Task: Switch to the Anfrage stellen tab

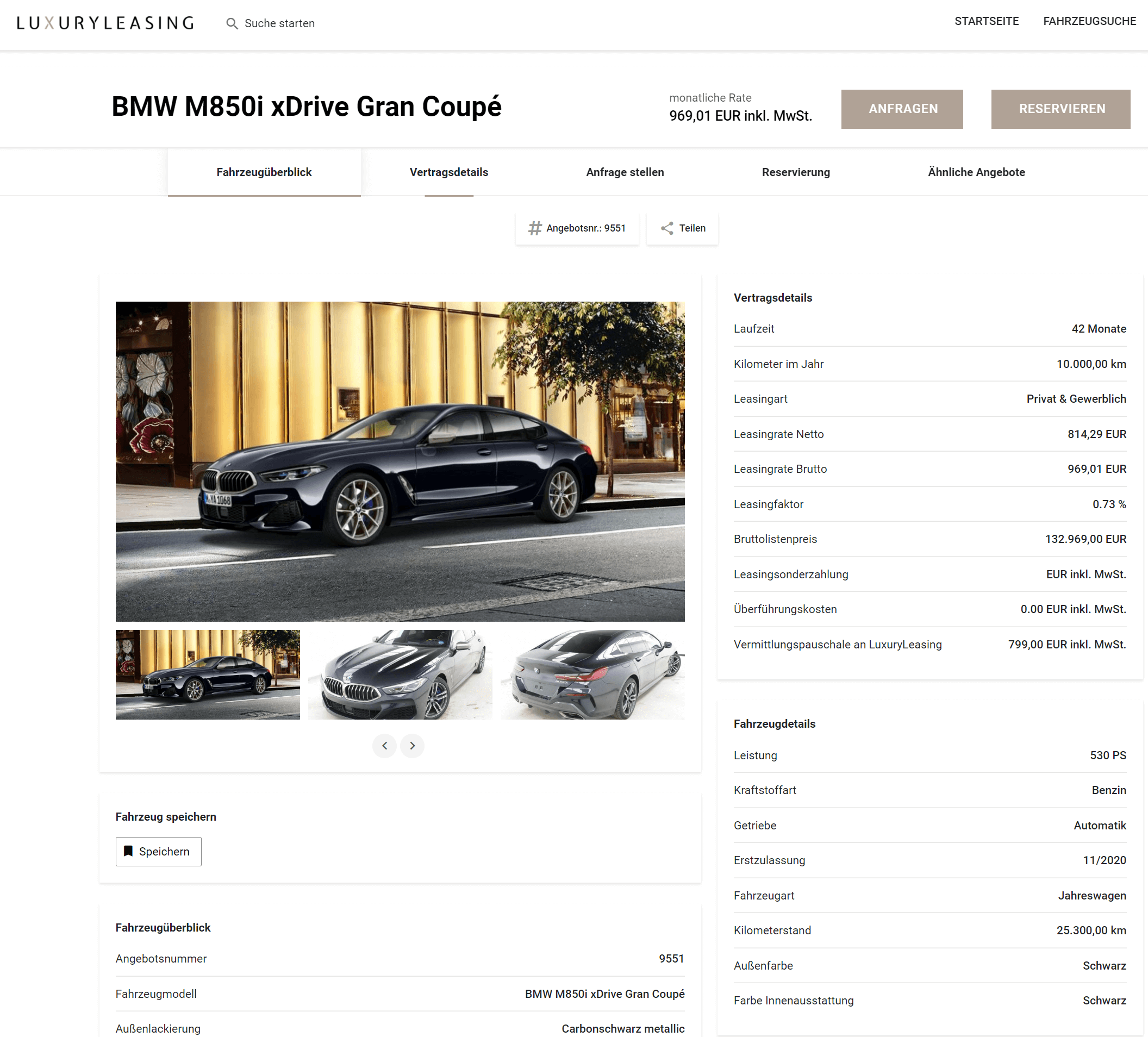Action: coord(625,172)
